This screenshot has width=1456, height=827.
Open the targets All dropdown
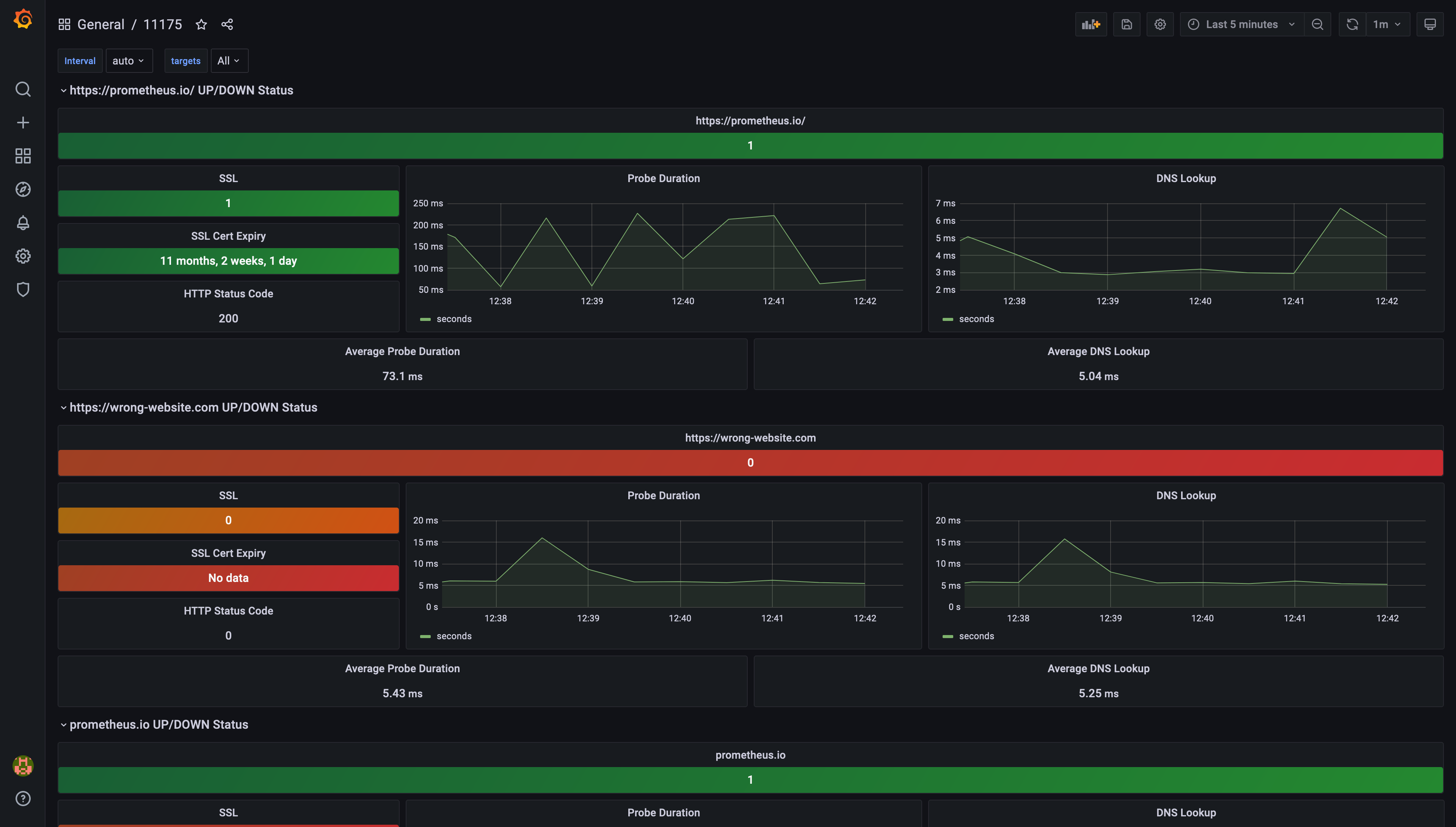coord(229,60)
